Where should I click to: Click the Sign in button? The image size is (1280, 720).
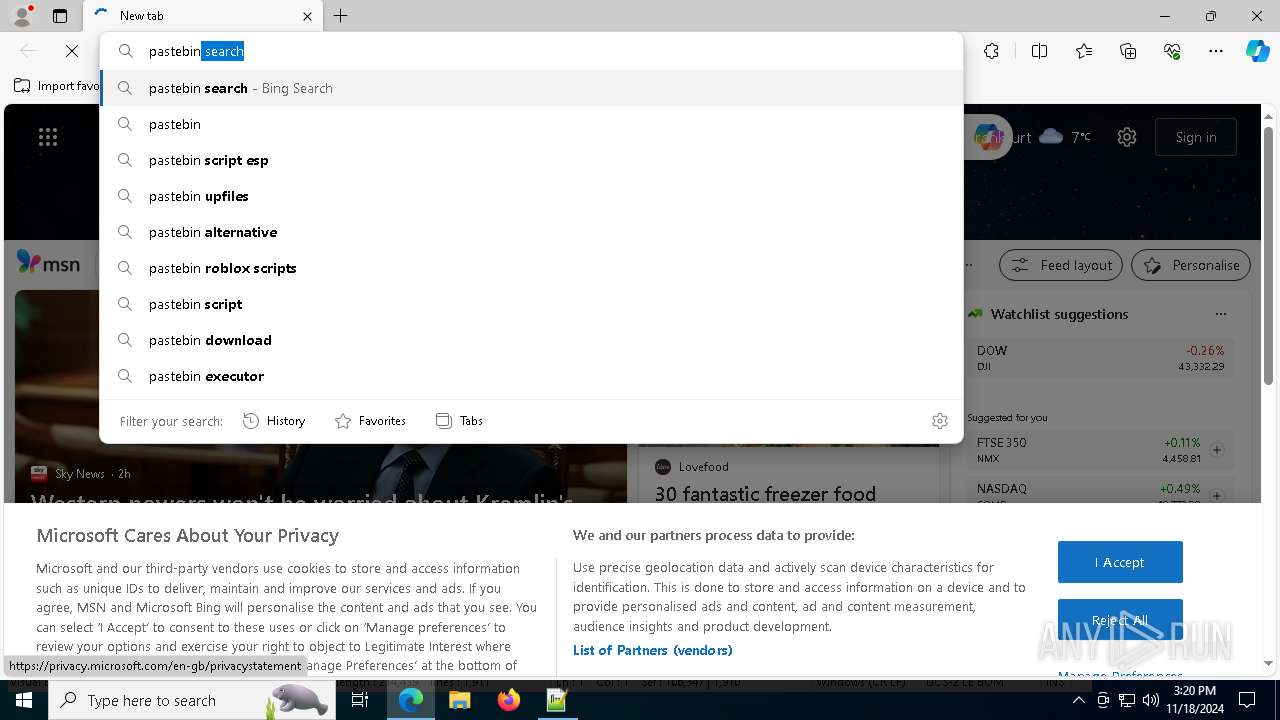point(1196,137)
